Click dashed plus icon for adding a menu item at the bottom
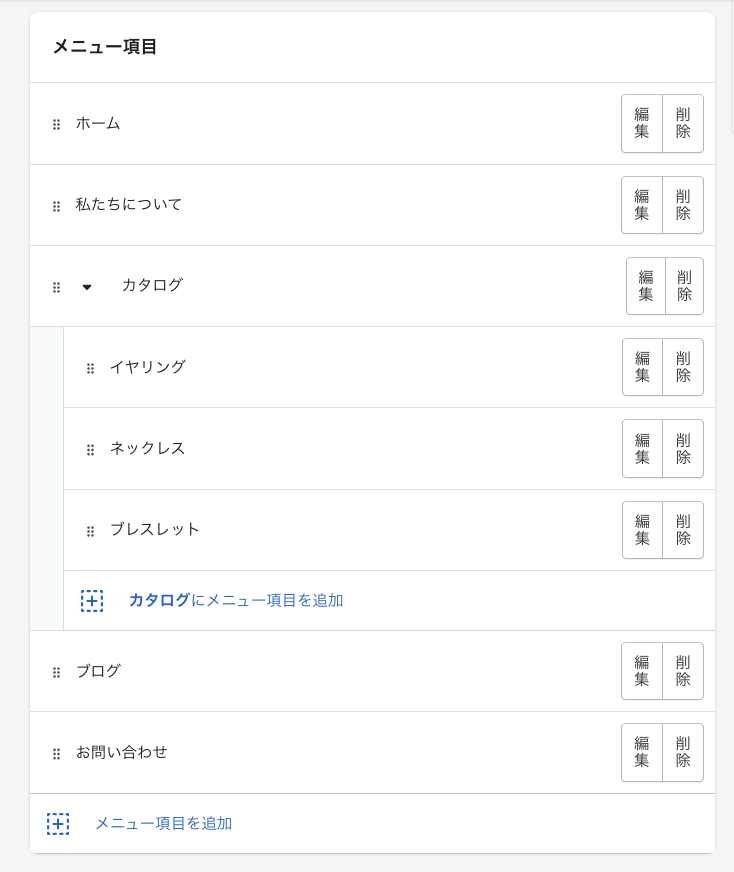This screenshot has height=872, width=734. [58, 824]
